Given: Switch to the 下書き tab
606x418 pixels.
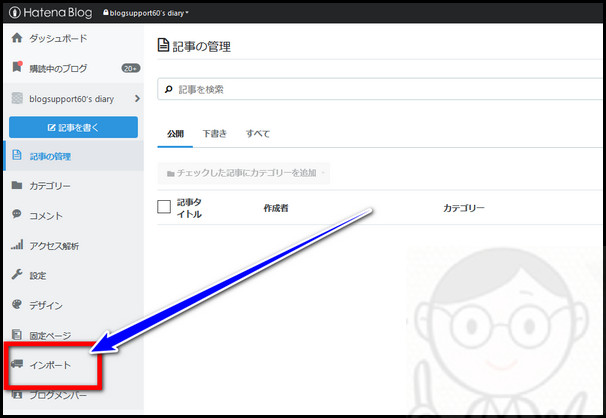Looking at the screenshot, I should (214, 134).
